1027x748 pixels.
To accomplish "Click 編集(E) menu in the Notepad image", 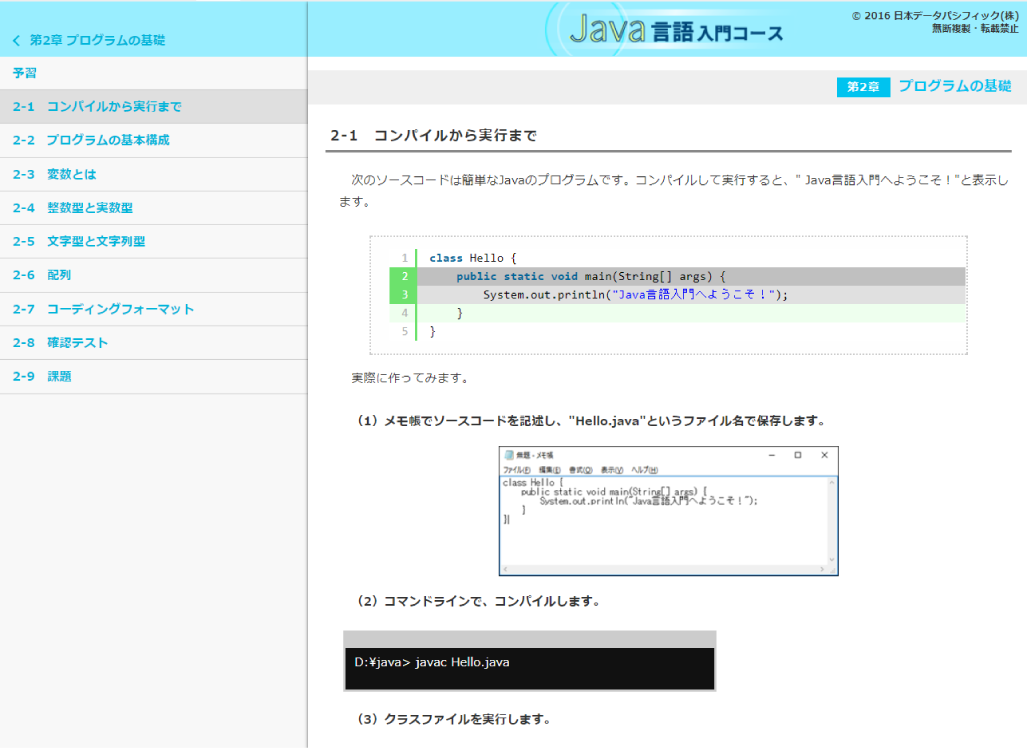I will point(550,470).
